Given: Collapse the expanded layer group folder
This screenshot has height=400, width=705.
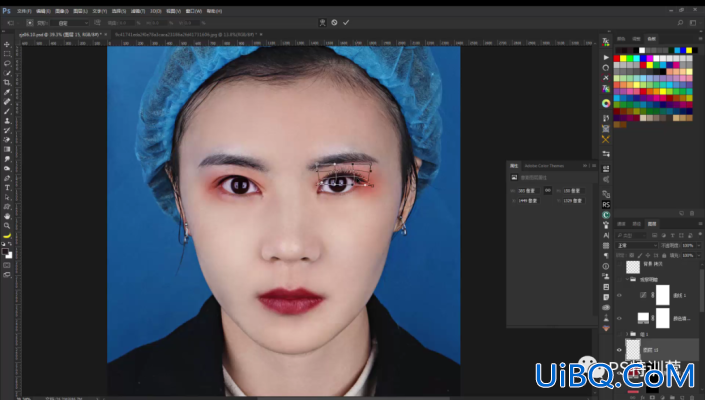Looking at the screenshot, I should pyautogui.click(x=627, y=279).
